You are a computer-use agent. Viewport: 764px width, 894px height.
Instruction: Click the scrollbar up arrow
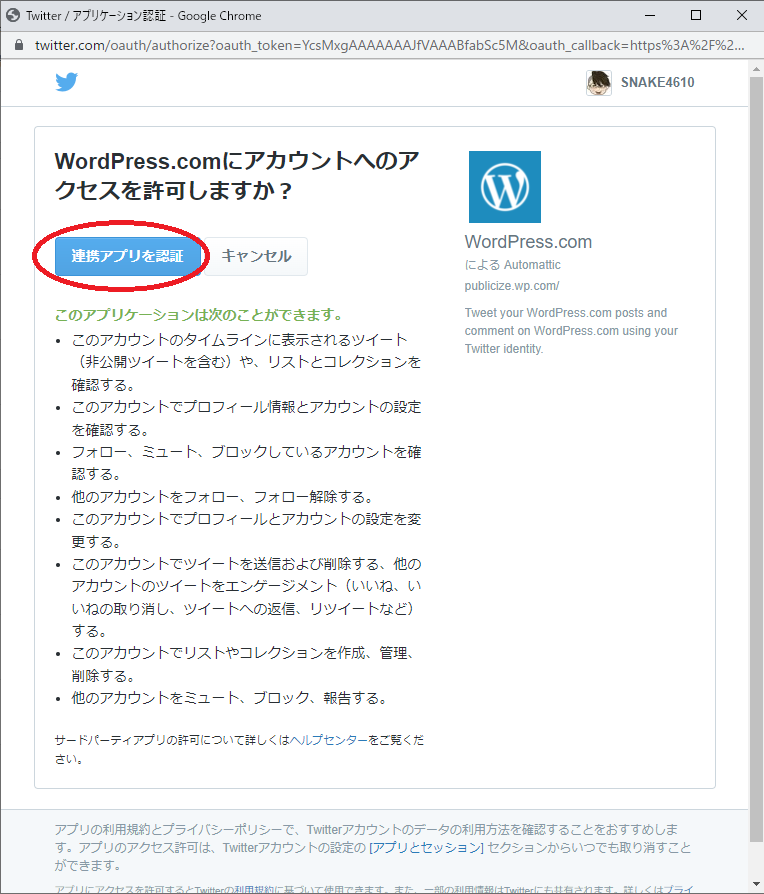756,68
